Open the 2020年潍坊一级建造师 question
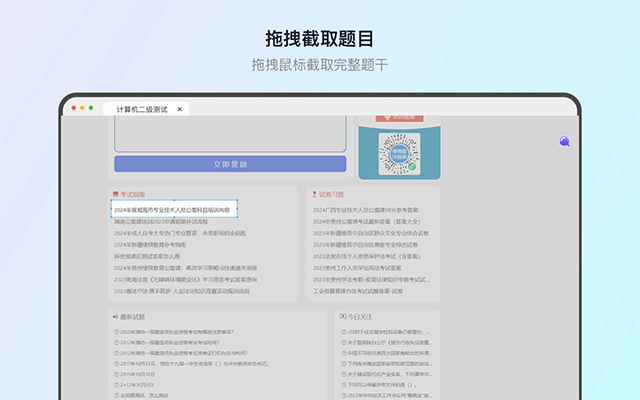The height and width of the screenshot is (400, 640). (177, 332)
